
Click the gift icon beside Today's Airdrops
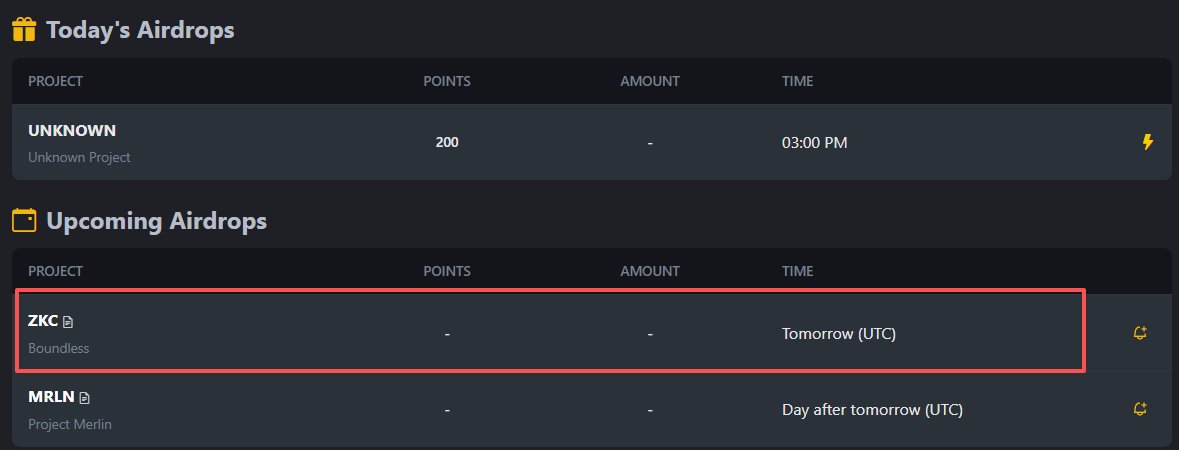click(x=24, y=30)
